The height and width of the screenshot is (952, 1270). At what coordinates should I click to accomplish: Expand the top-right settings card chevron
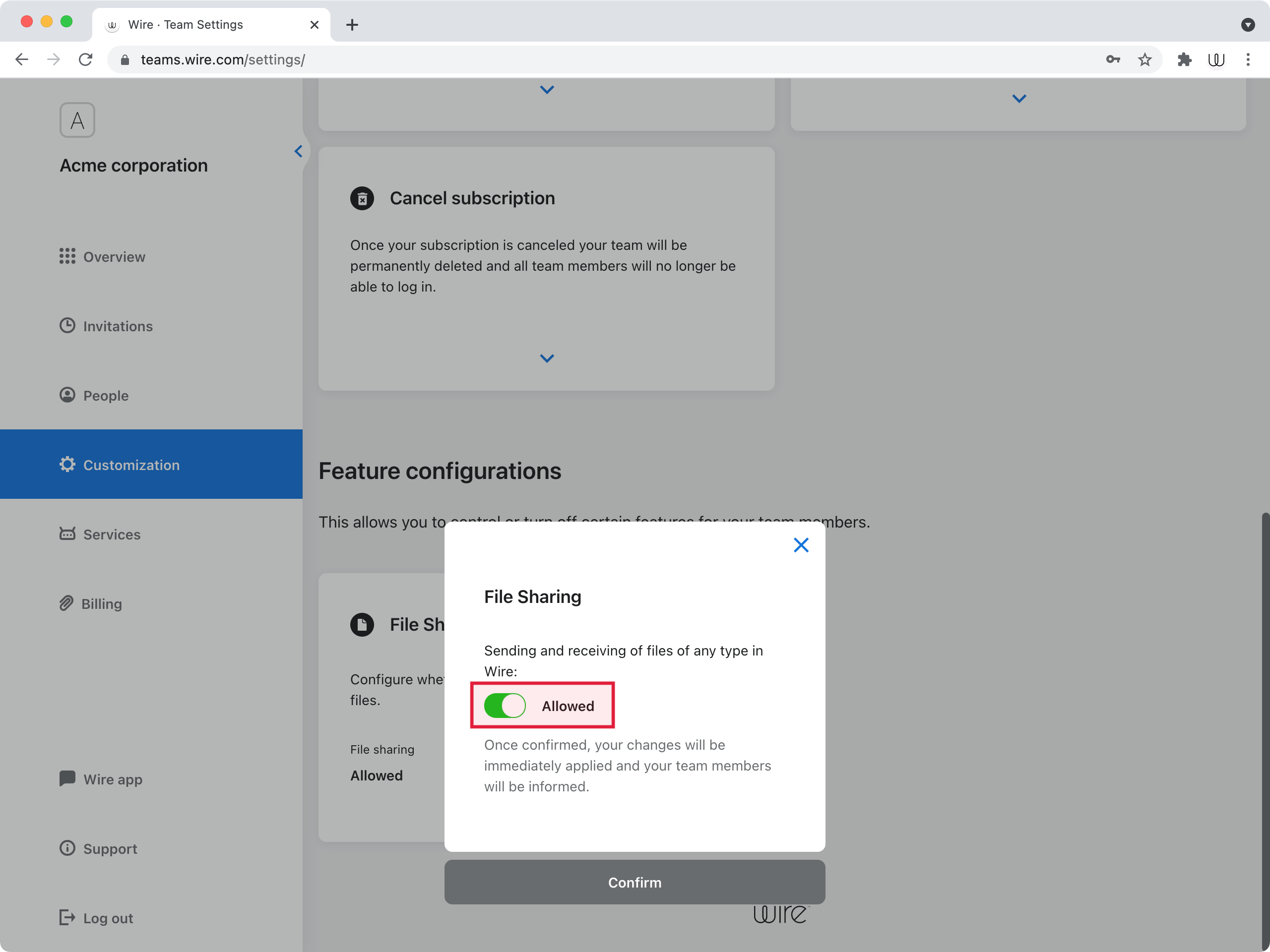[x=1018, y=99]
